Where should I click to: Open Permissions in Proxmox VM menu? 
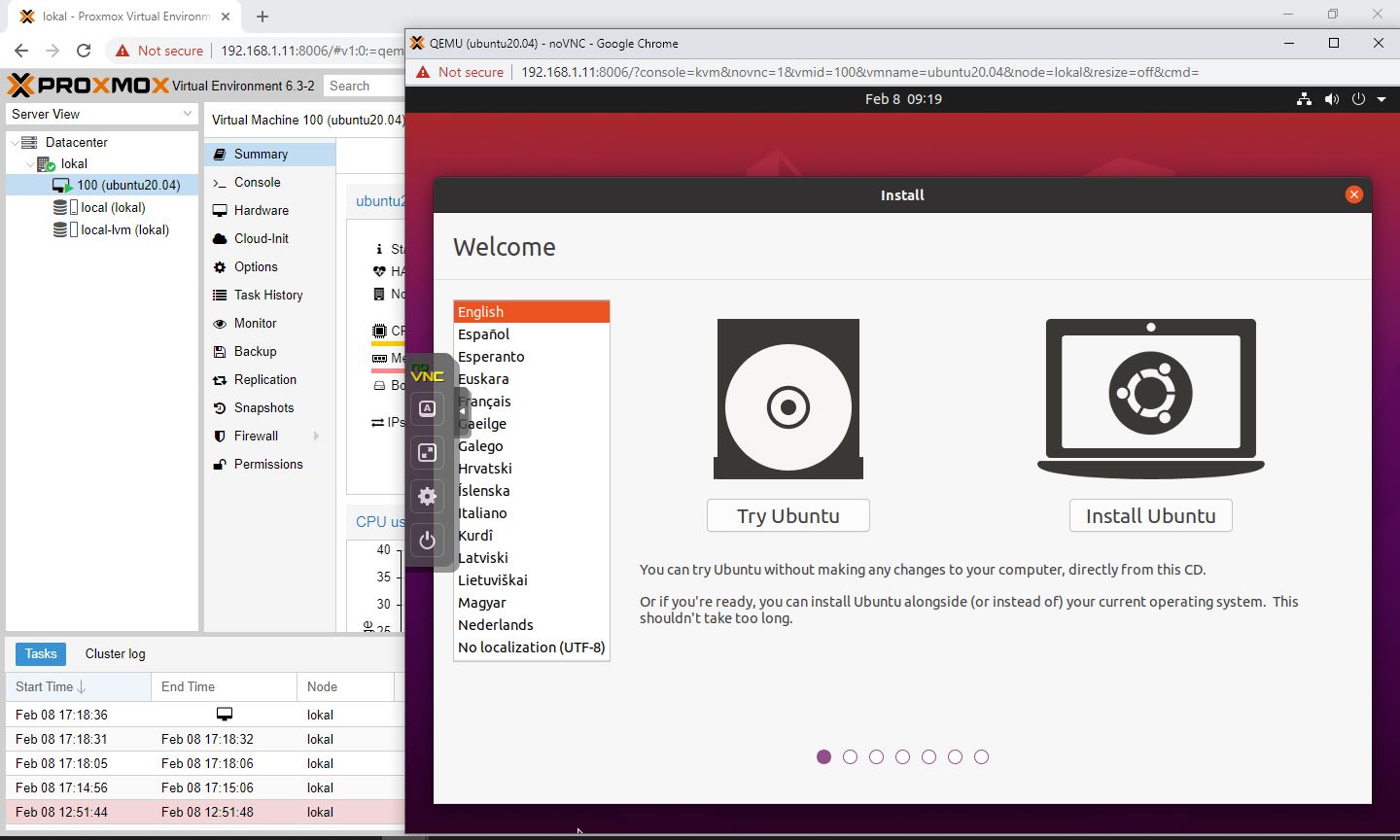(270, 464)
